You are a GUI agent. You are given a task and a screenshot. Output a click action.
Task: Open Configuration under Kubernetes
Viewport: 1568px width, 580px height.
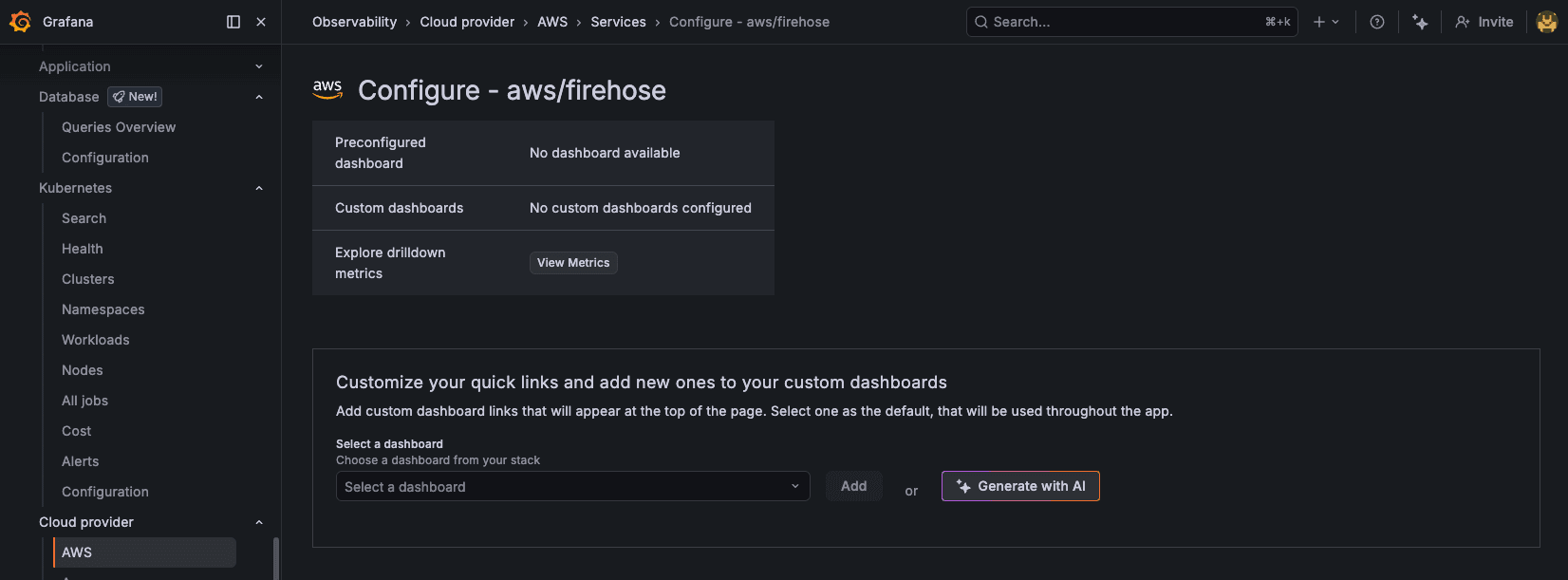coord(105,492)
